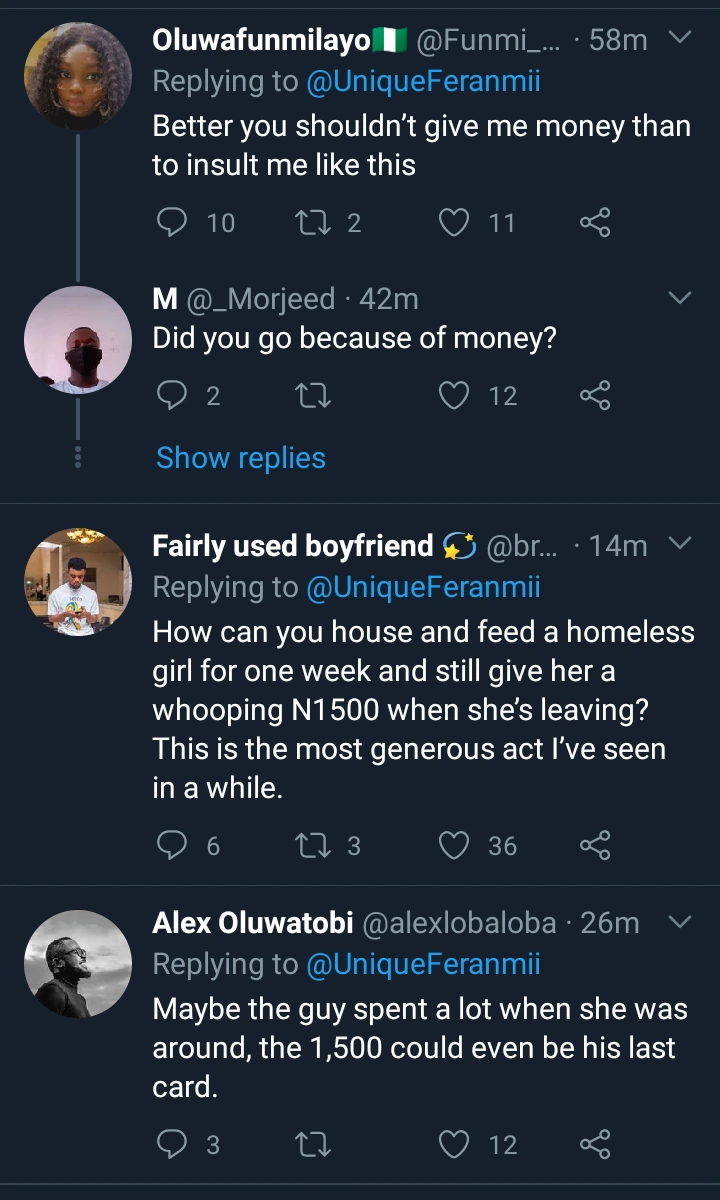Retweet Fairly used boyfriend's N1500 tweet
Screen dimensions: 720x1200
click(316, 846)
